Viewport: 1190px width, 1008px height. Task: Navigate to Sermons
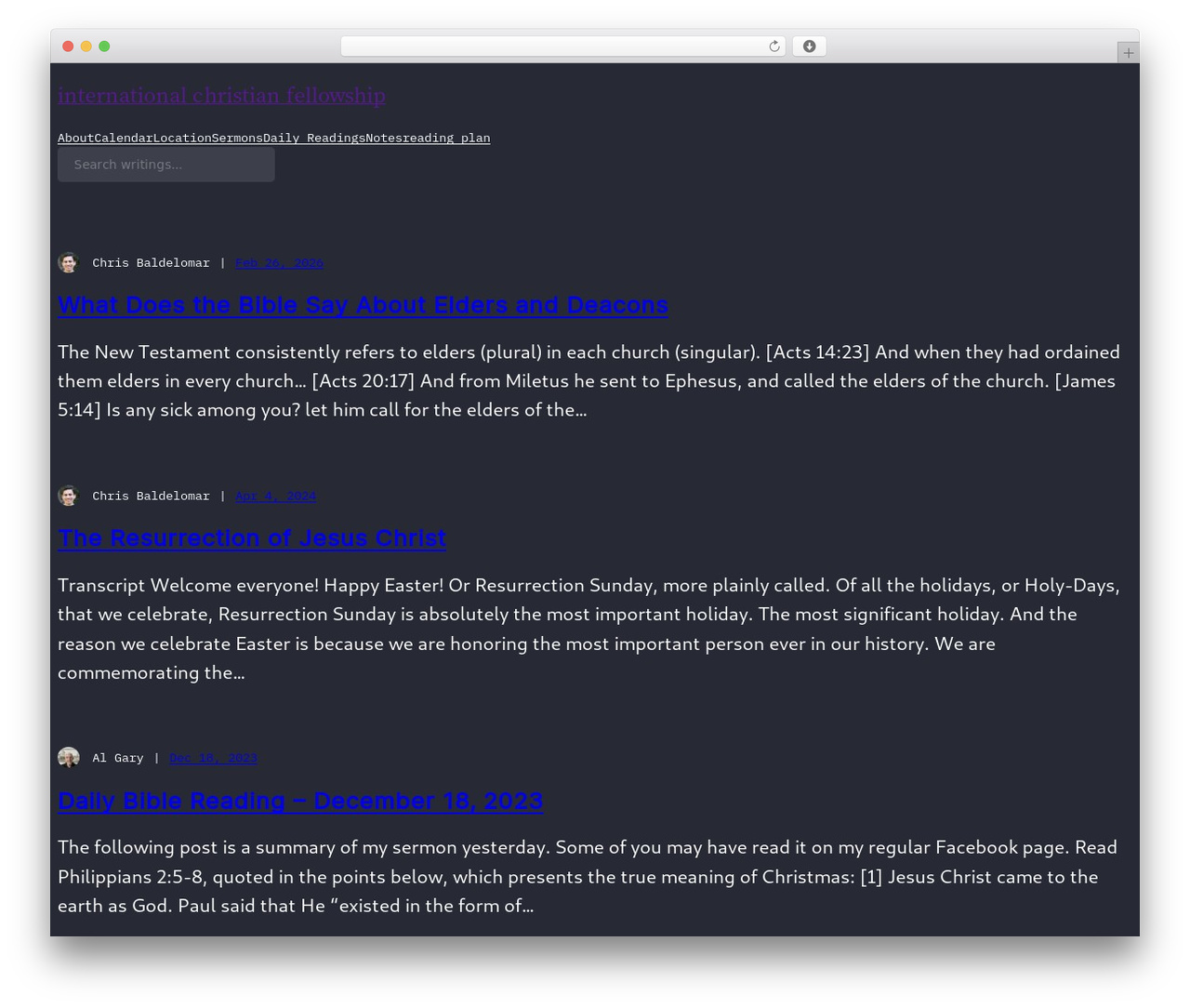(x=237, y=138)
